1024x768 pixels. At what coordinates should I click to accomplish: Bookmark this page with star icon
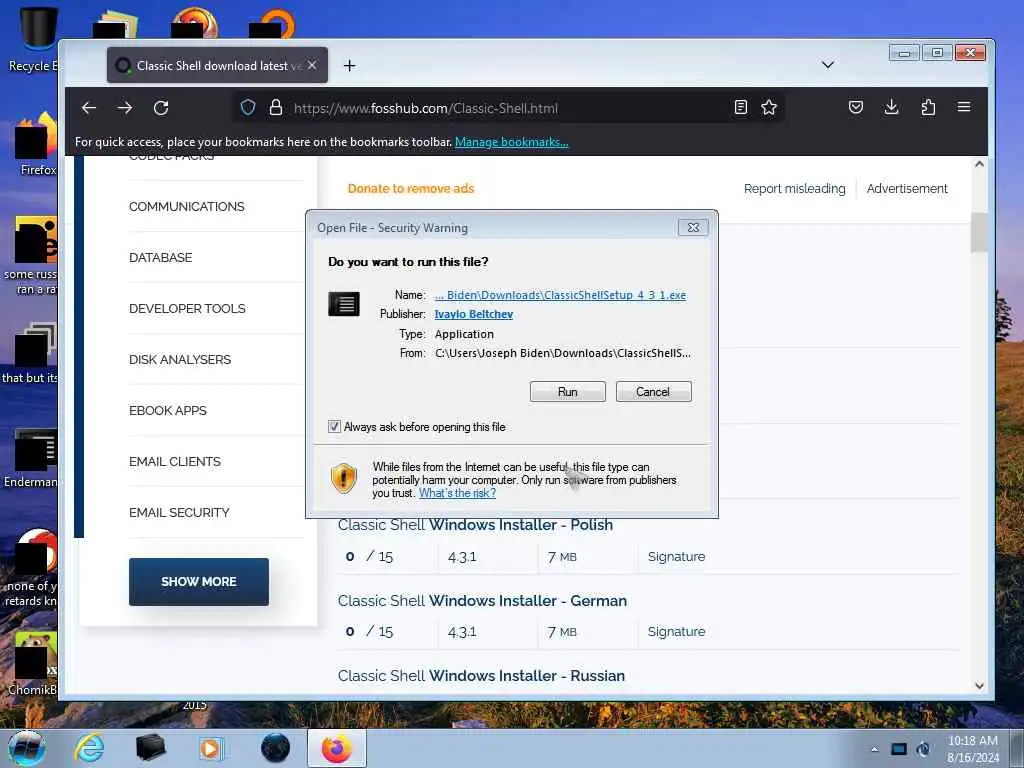769,107
